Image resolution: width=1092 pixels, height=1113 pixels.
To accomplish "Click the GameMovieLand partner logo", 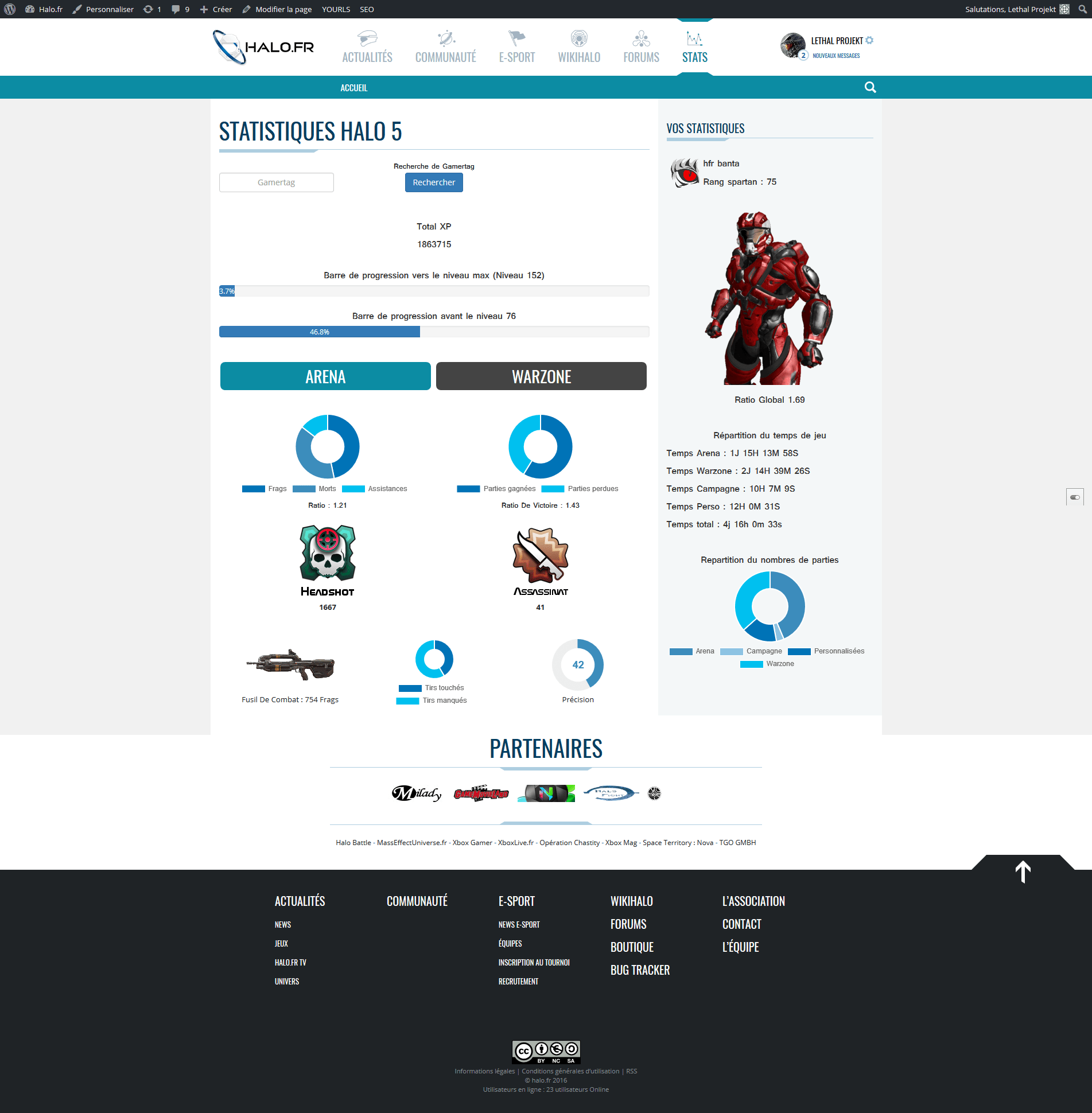I will point(481,793).
